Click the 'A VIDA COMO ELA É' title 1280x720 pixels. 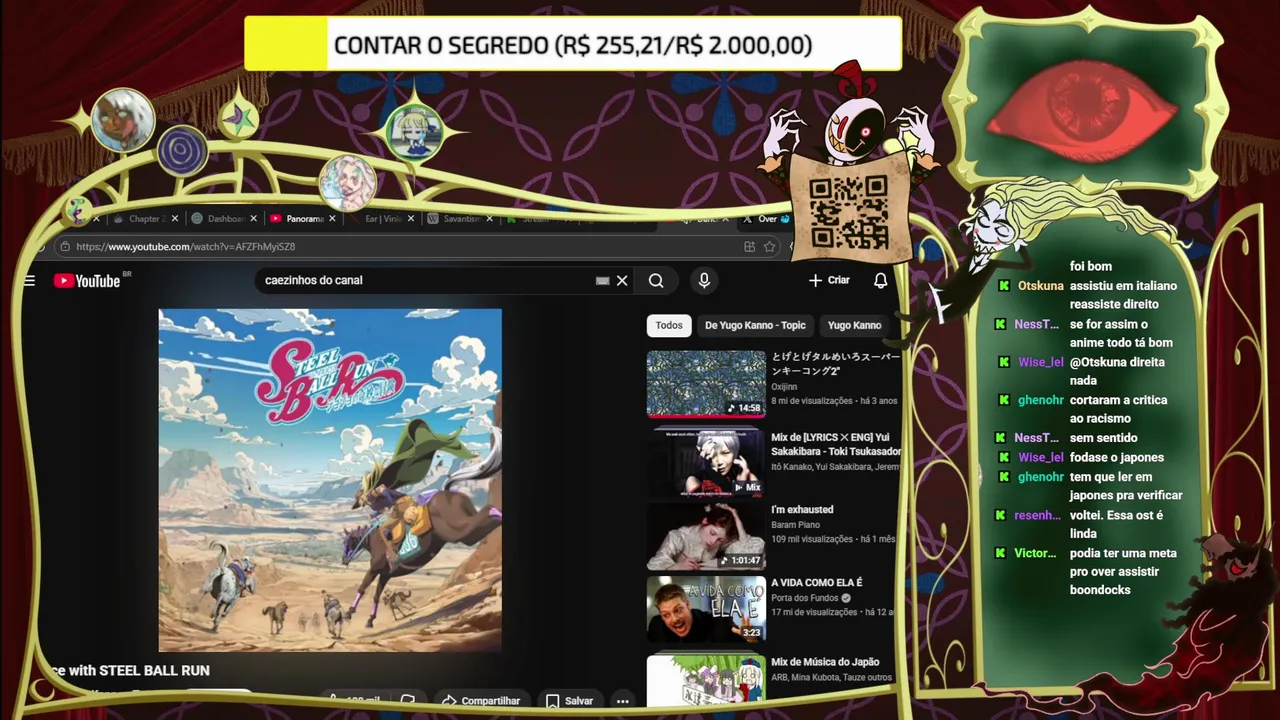(816, 583)
